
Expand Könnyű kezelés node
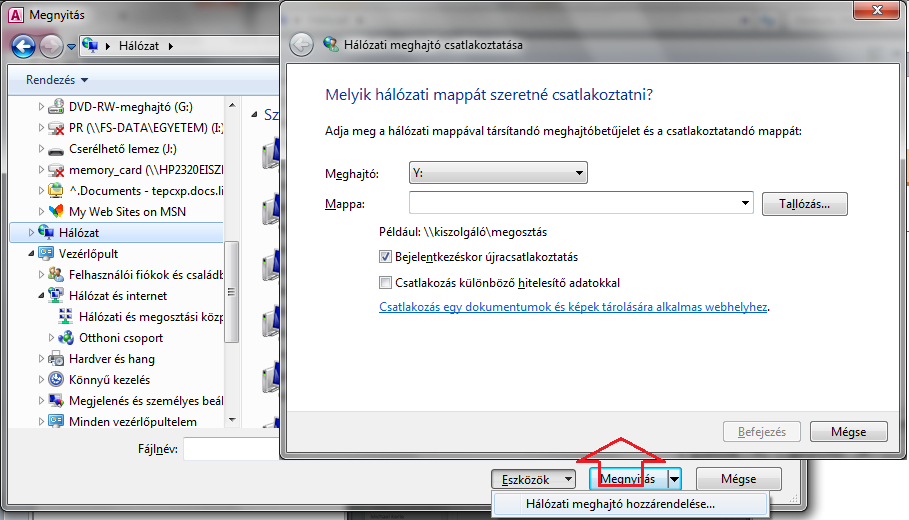click(41, 380)
